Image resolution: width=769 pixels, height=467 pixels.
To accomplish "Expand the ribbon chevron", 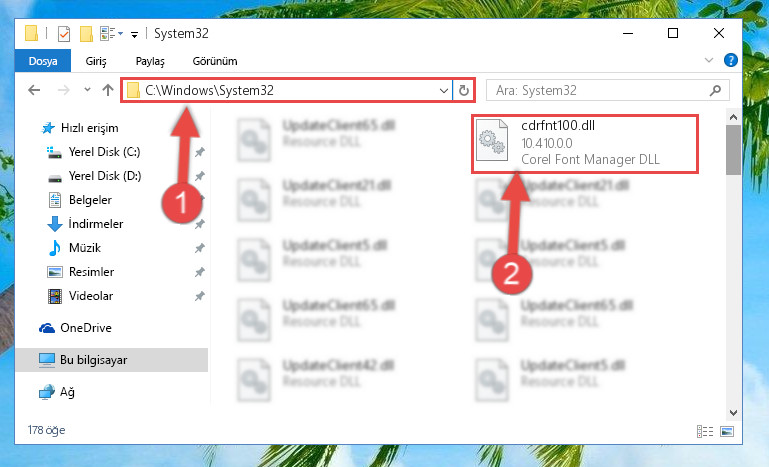I will (x=709, y=60).
